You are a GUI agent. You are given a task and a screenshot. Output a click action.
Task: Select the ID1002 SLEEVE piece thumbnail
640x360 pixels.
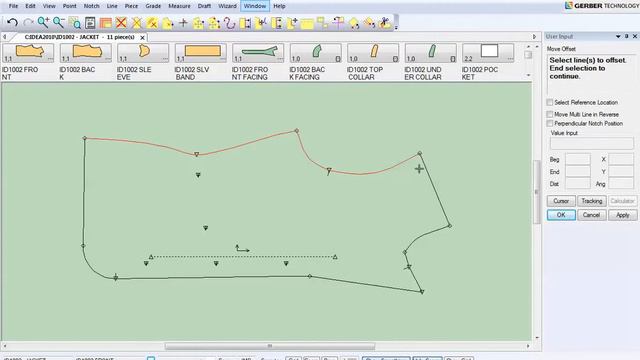(x=142, y=53)
